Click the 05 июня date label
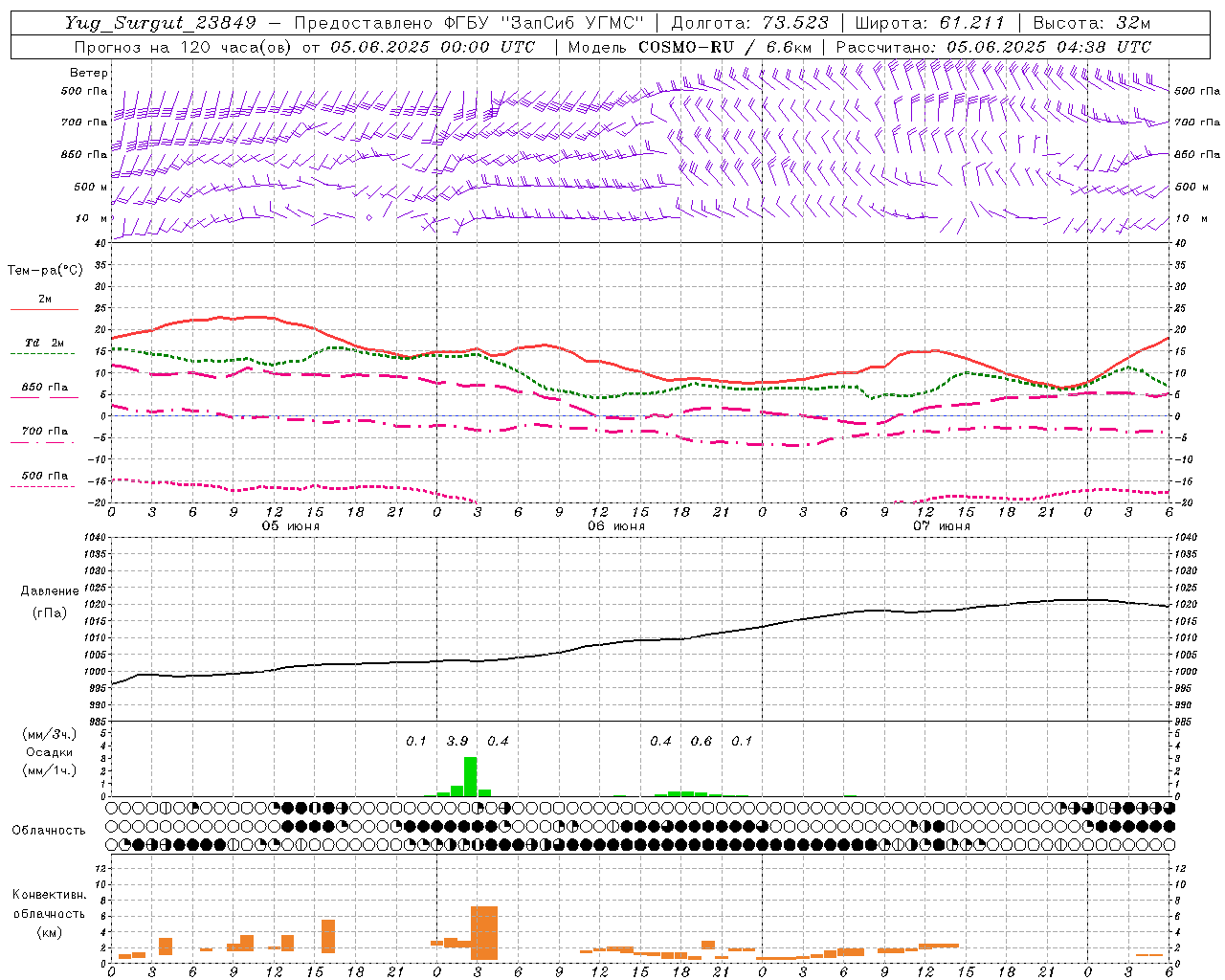1225x980 pixels. pos(291,526)
